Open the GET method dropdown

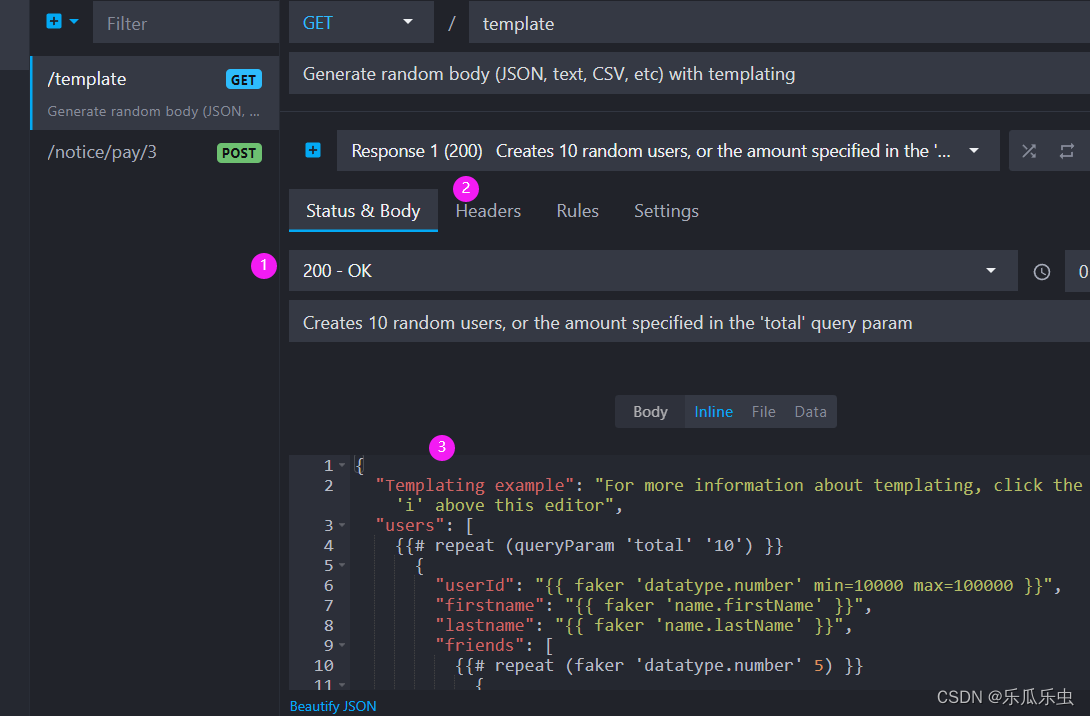coord(361,23)
